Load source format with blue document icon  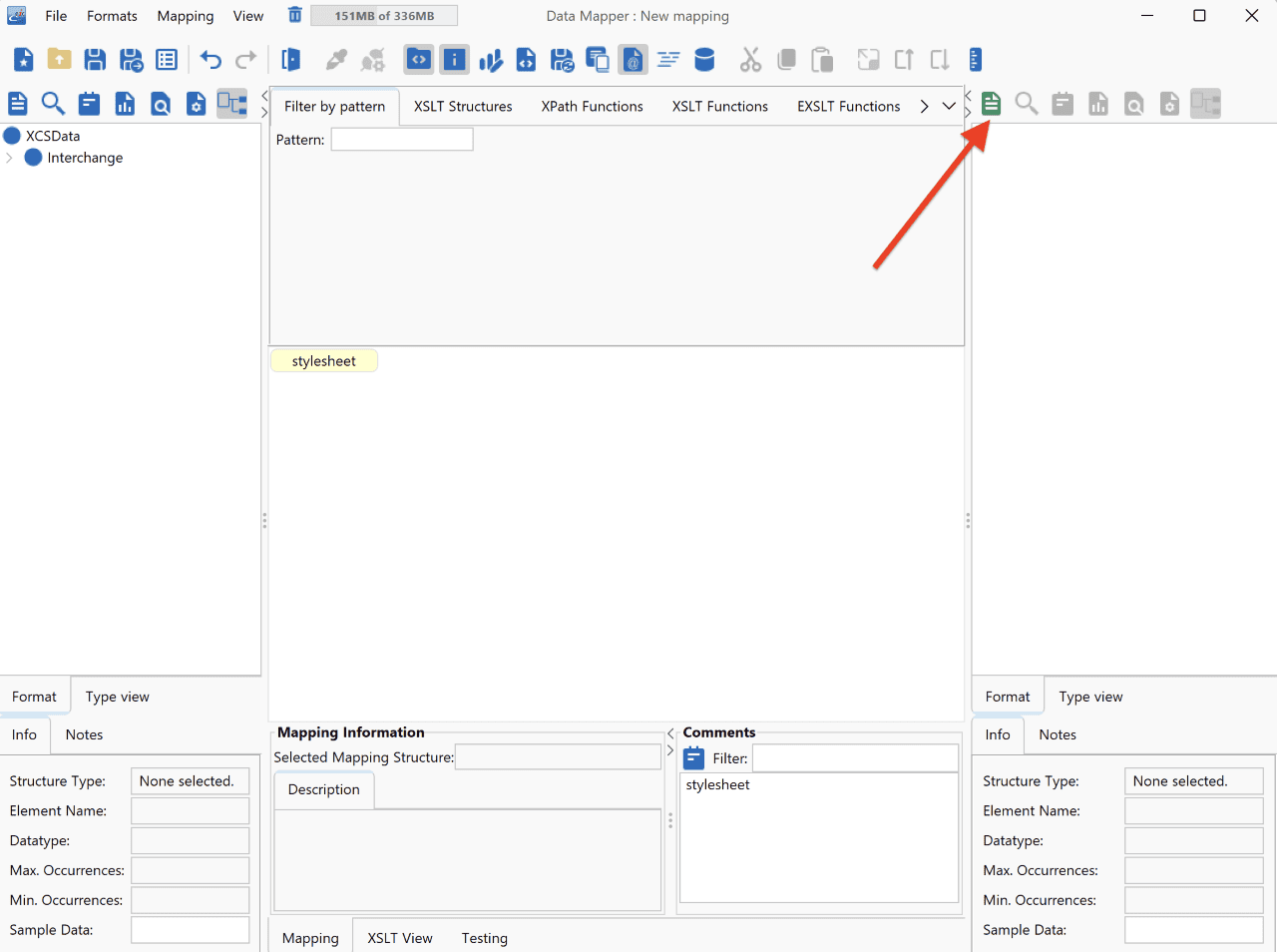click(18, 103)
